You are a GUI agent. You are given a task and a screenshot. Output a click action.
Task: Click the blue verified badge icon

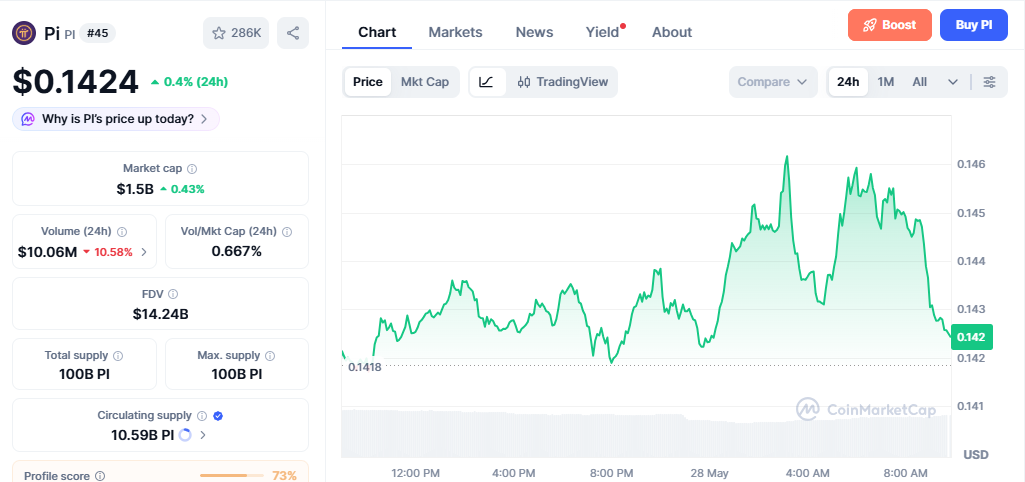218,415
